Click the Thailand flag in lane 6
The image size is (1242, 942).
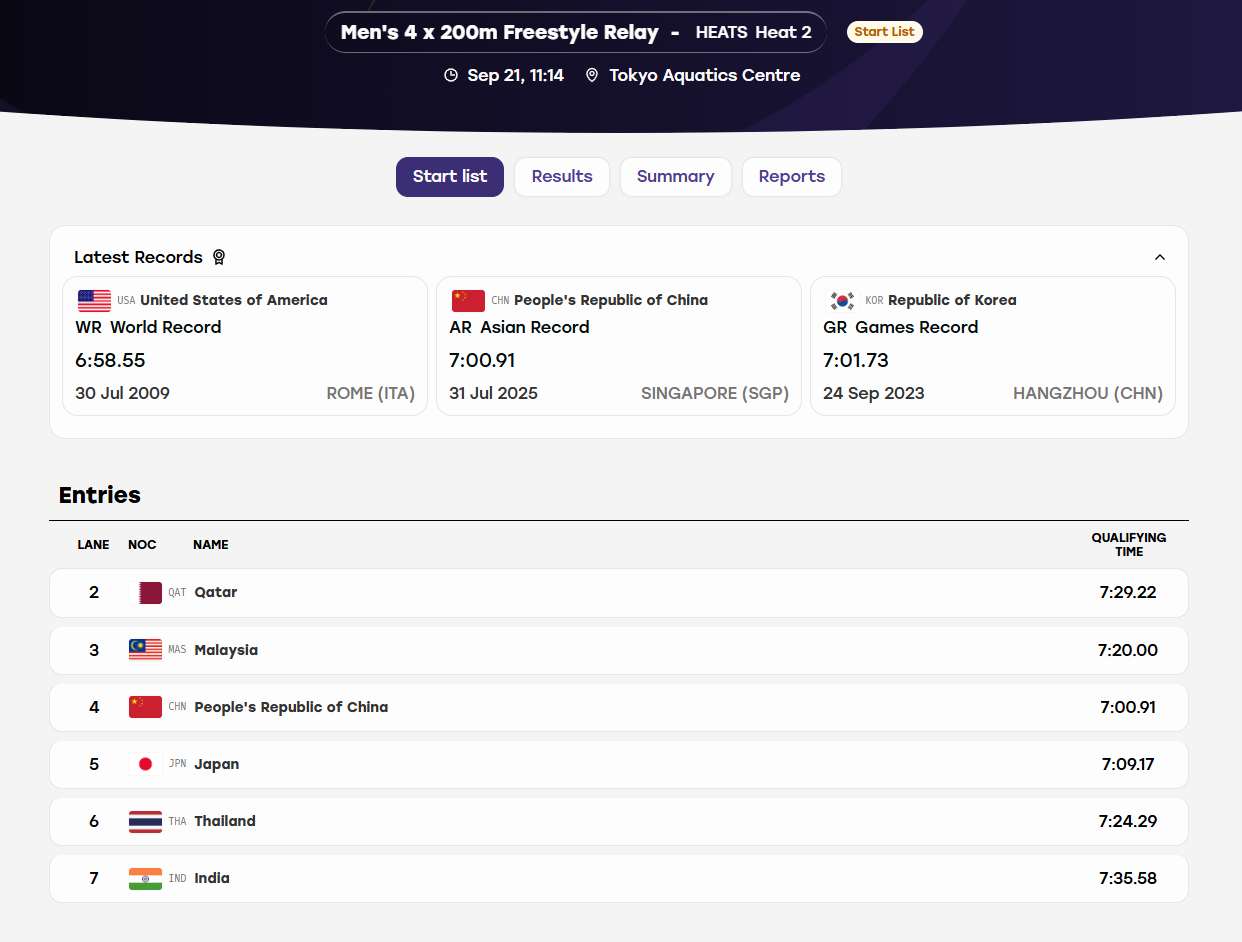coord(145,822)
